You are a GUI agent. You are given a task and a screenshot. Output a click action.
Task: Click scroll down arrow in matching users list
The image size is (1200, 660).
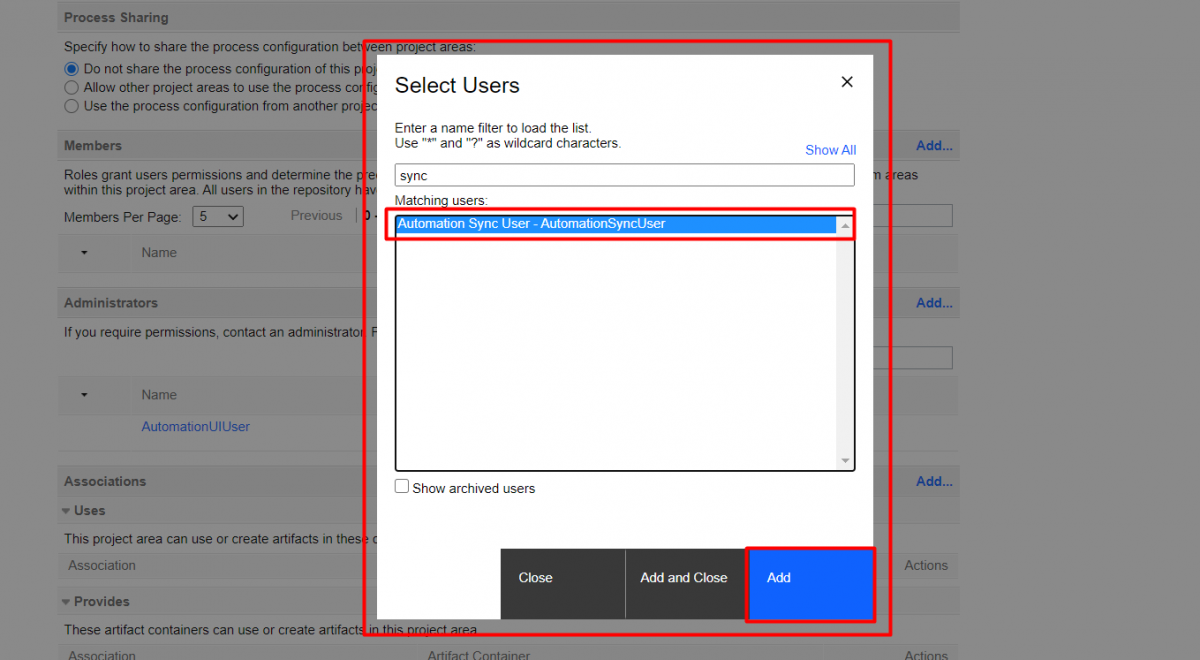point(846,461)
